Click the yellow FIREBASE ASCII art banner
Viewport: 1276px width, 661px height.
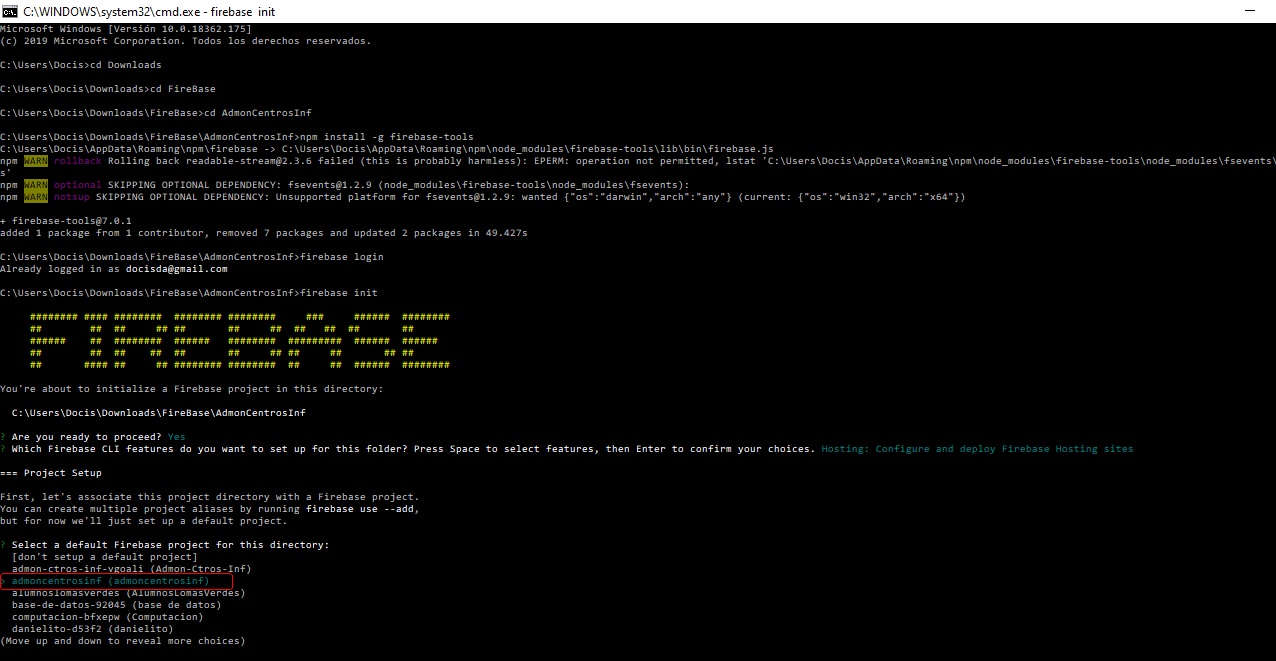click(240, 341)
